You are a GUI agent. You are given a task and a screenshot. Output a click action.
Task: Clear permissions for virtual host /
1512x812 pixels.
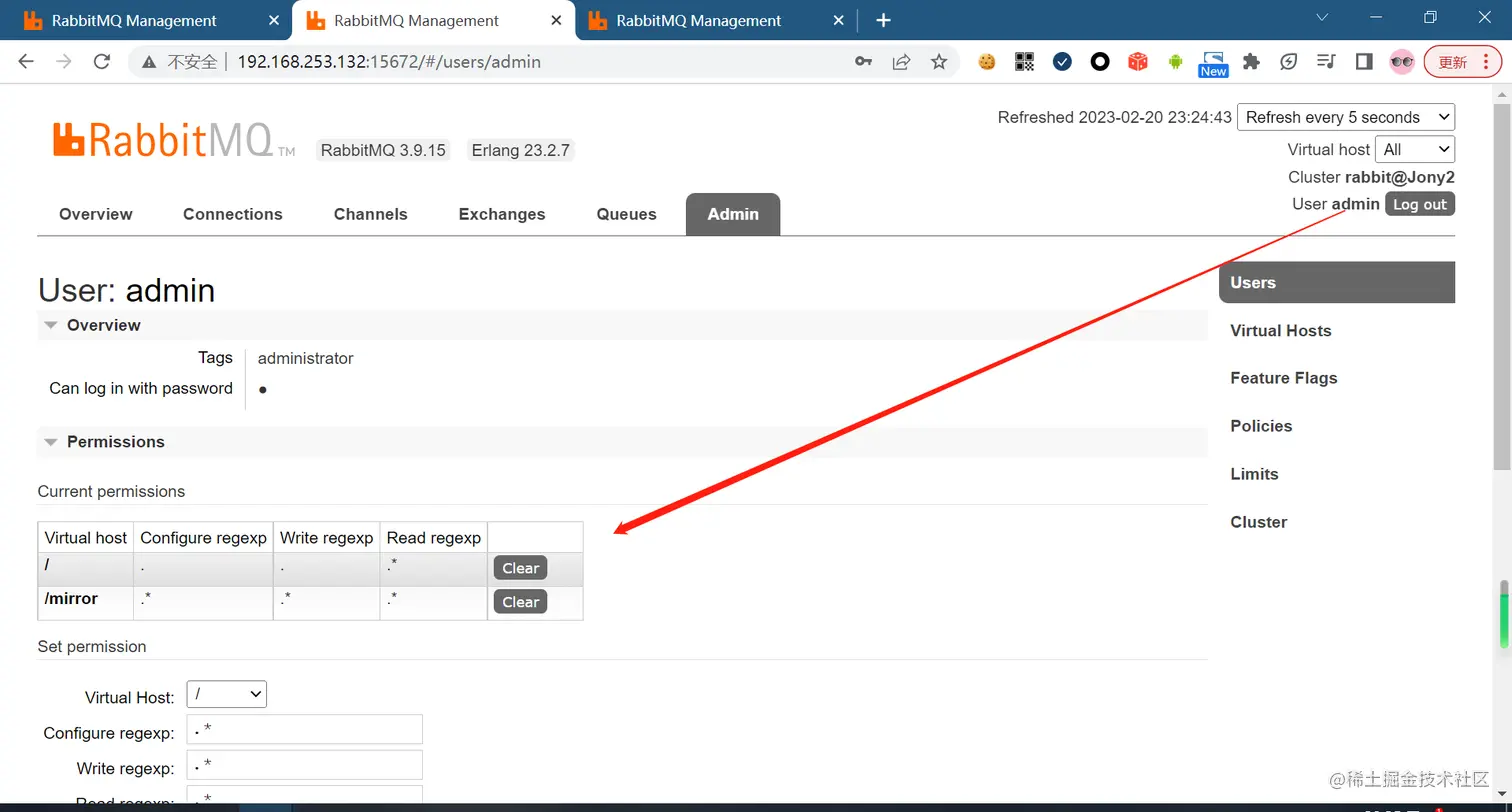tap(520, 568)
